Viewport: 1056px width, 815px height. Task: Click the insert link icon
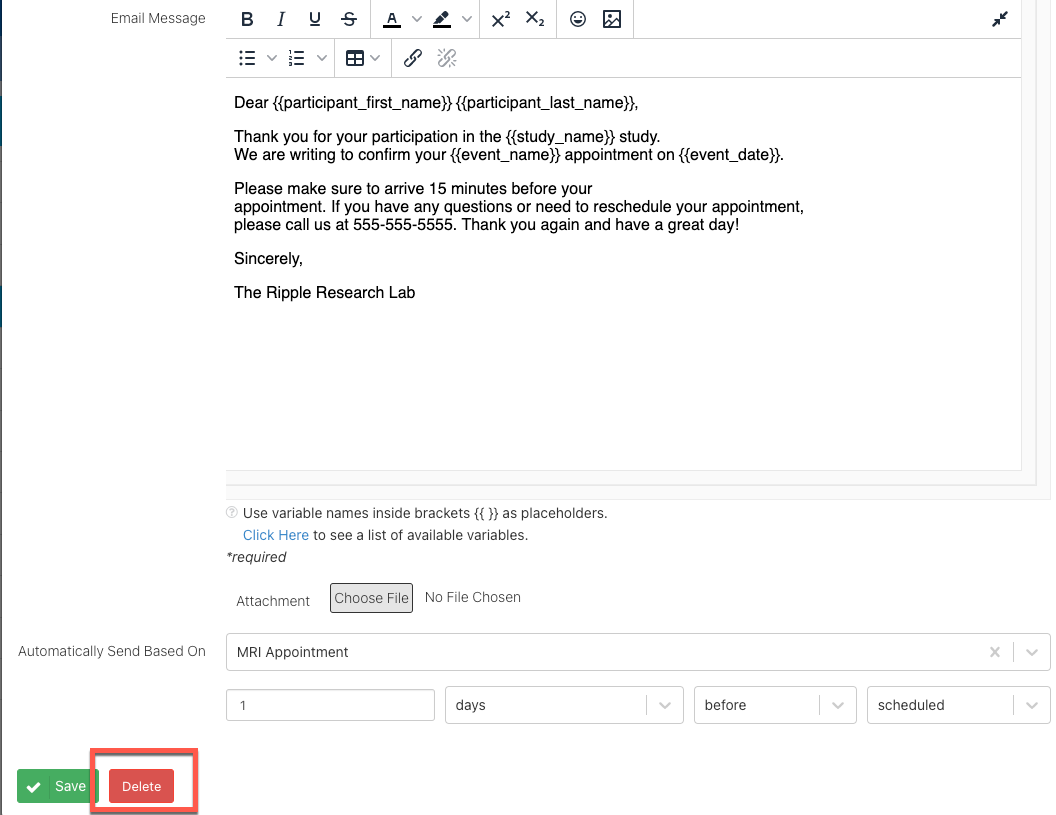tap(412, 58)
